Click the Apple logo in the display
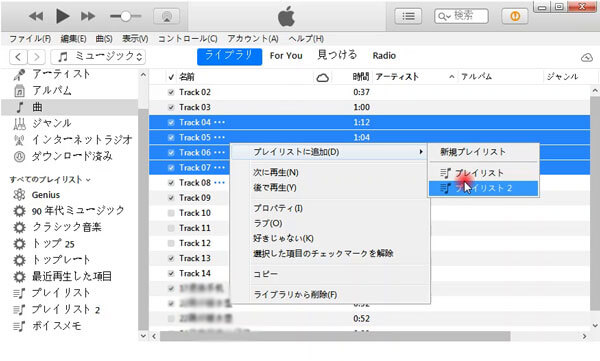Image resolution: width=600 pixels, height=361 pixels. click(x=286, y=16)
